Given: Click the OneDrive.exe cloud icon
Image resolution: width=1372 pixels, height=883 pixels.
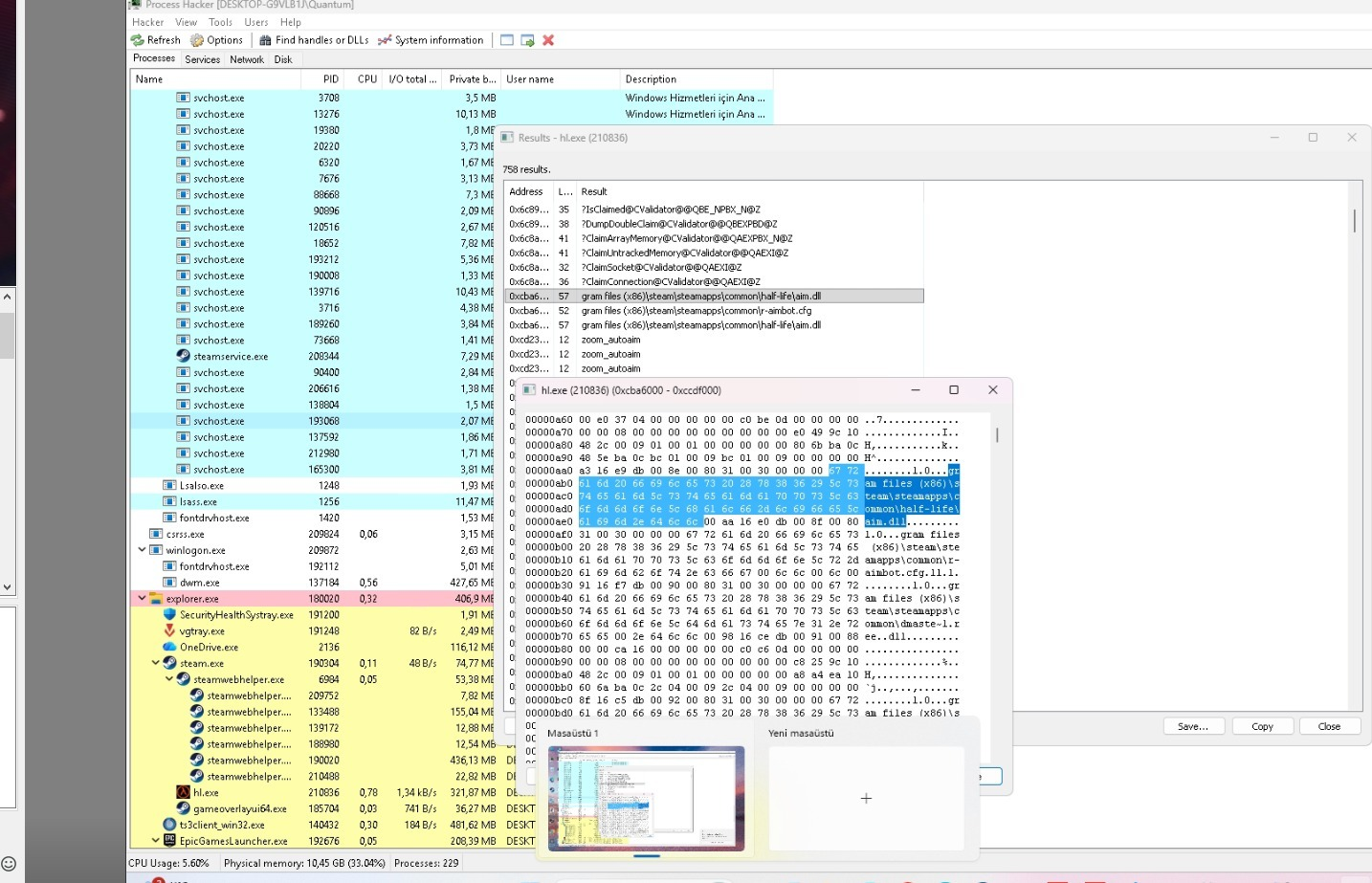Looking at the screenshot, I should [170, 647].
